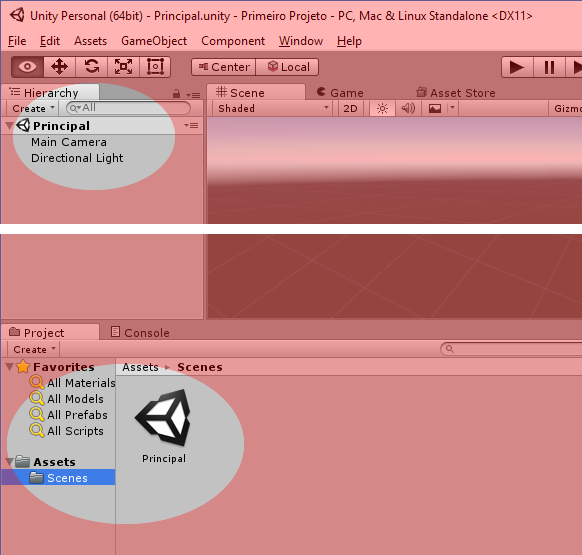582x555 pixels.
Task: Open the Window menu
Action: [x=301, y=41]
